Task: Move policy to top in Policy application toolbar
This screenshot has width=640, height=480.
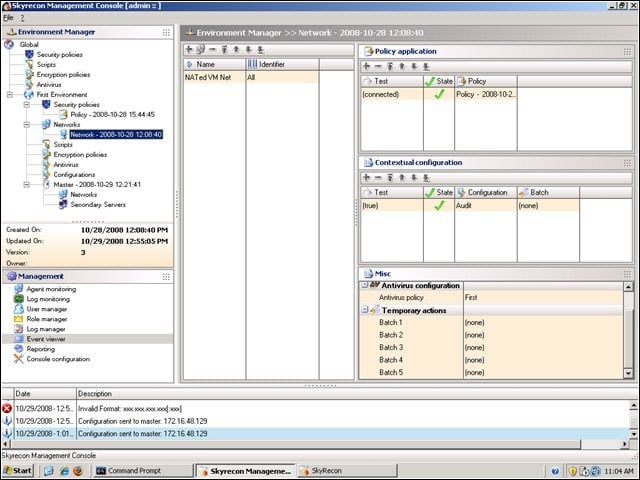Action: [x=390, y=66]
